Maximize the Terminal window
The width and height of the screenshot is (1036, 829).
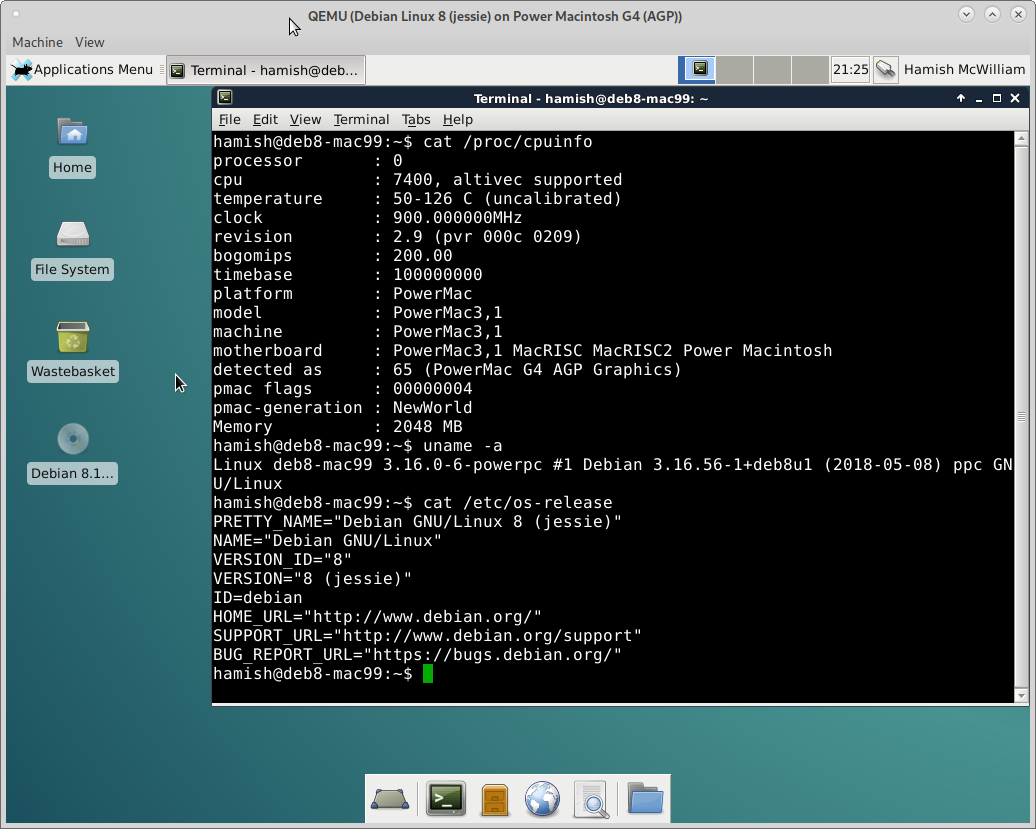tap(997, 98)
